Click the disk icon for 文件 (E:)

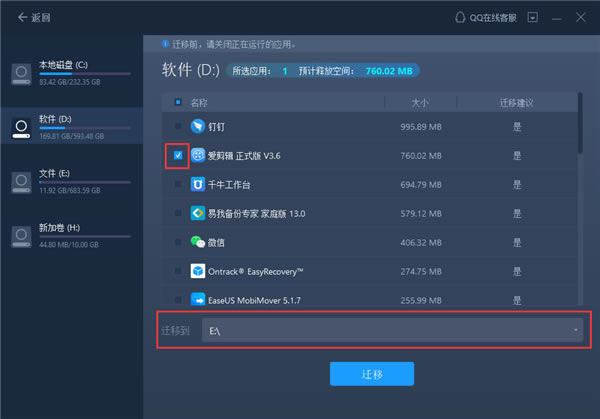[x=21, y=183]
